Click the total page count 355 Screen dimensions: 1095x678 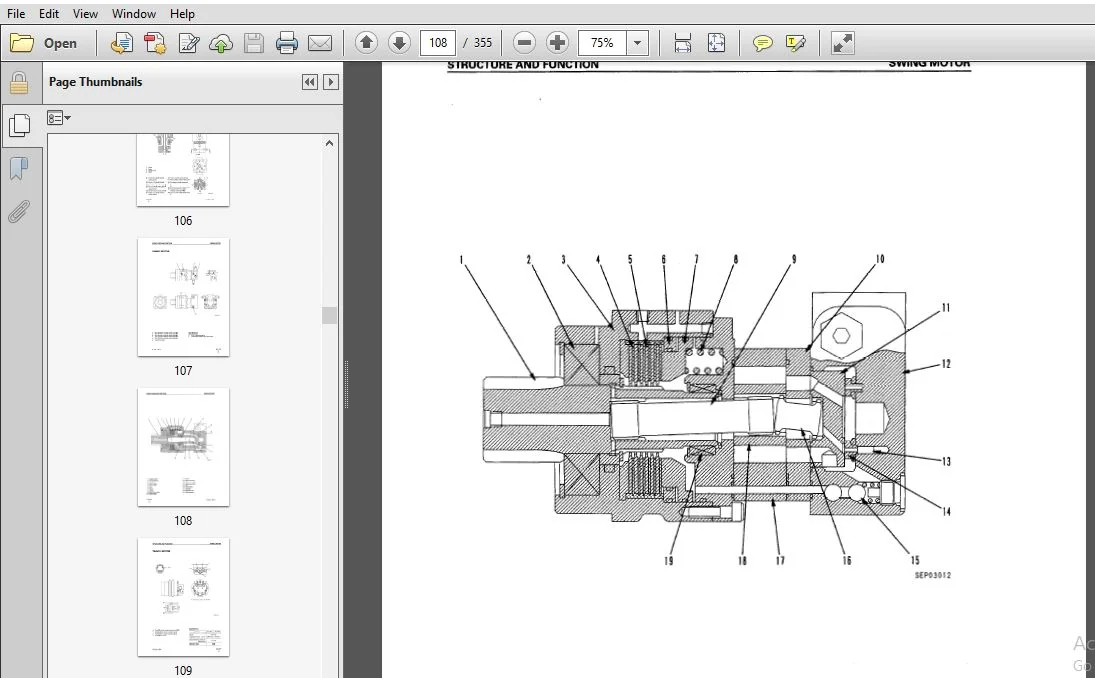[x=483, y=43]
